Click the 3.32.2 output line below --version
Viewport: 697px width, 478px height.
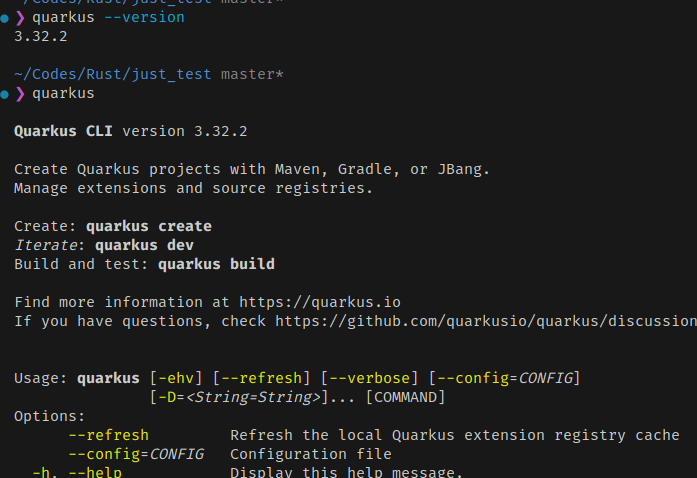41,36
